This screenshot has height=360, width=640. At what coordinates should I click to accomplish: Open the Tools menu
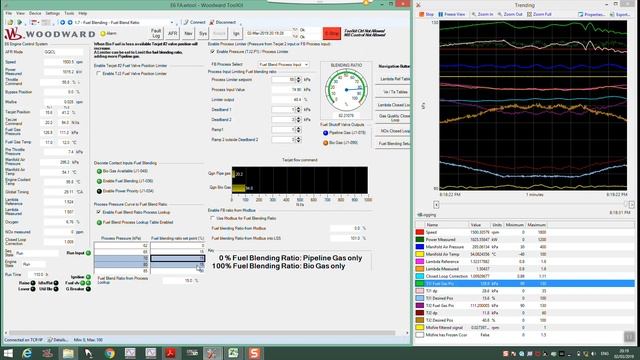69,13
